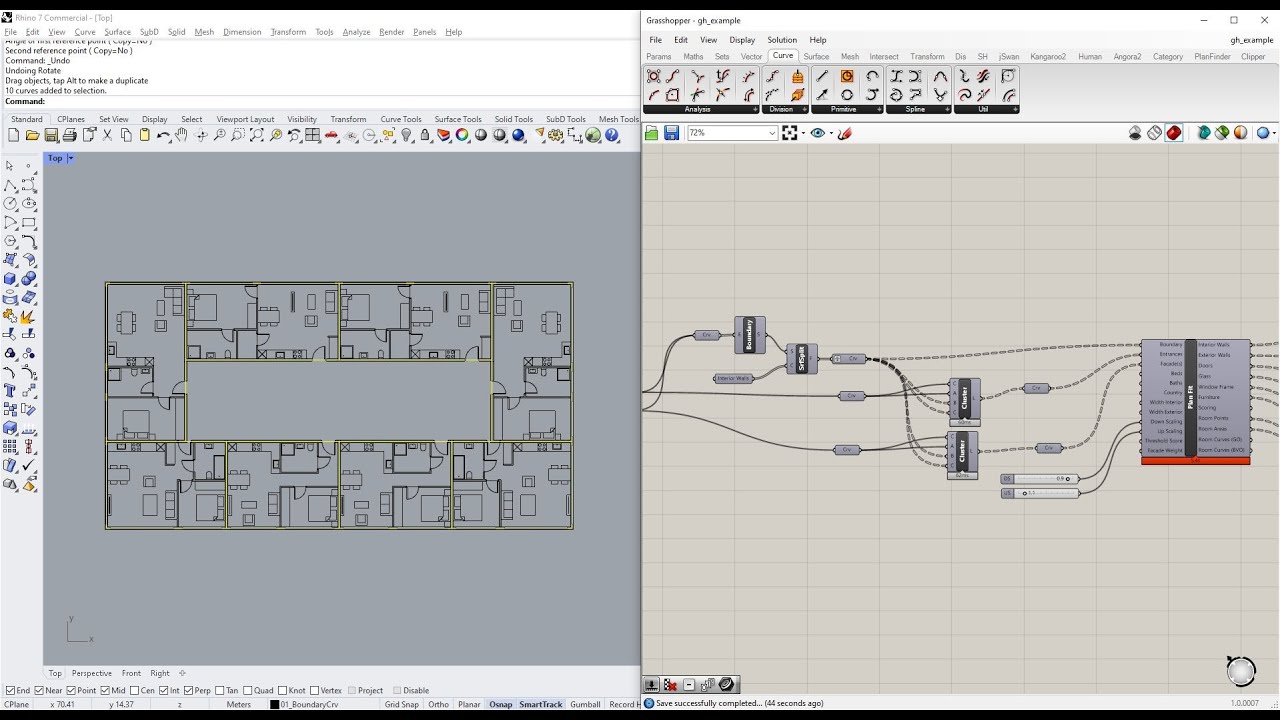Switch to the Kangaroo2 tab in Grasshopper
Image resolution: width=1280 pixels, height=720 pixels.
coord(1048,57)
